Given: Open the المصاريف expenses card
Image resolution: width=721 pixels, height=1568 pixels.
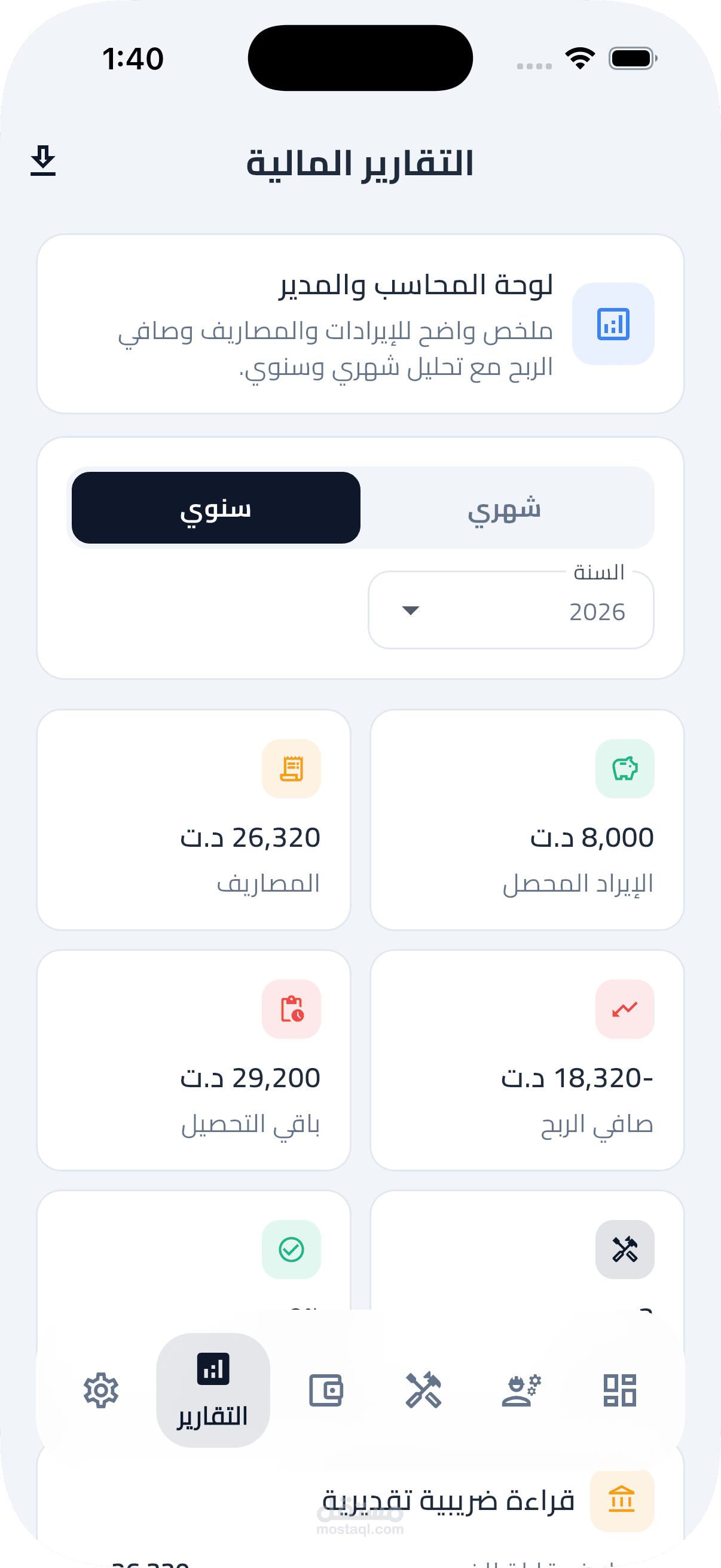Looking at the screenshot, I should pyautogui.click(x=194, y=819).
